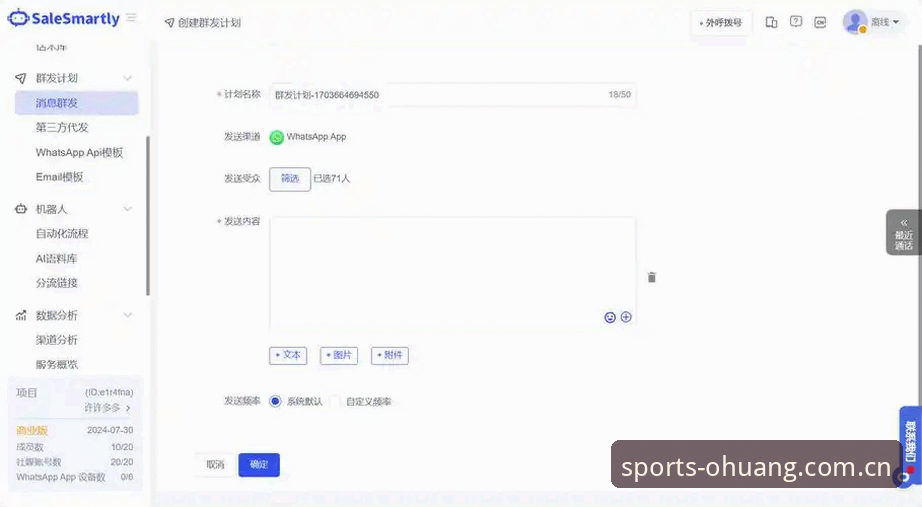
Task: Click the project switch arrow in sidebar
Action: (x=128, y=408)
